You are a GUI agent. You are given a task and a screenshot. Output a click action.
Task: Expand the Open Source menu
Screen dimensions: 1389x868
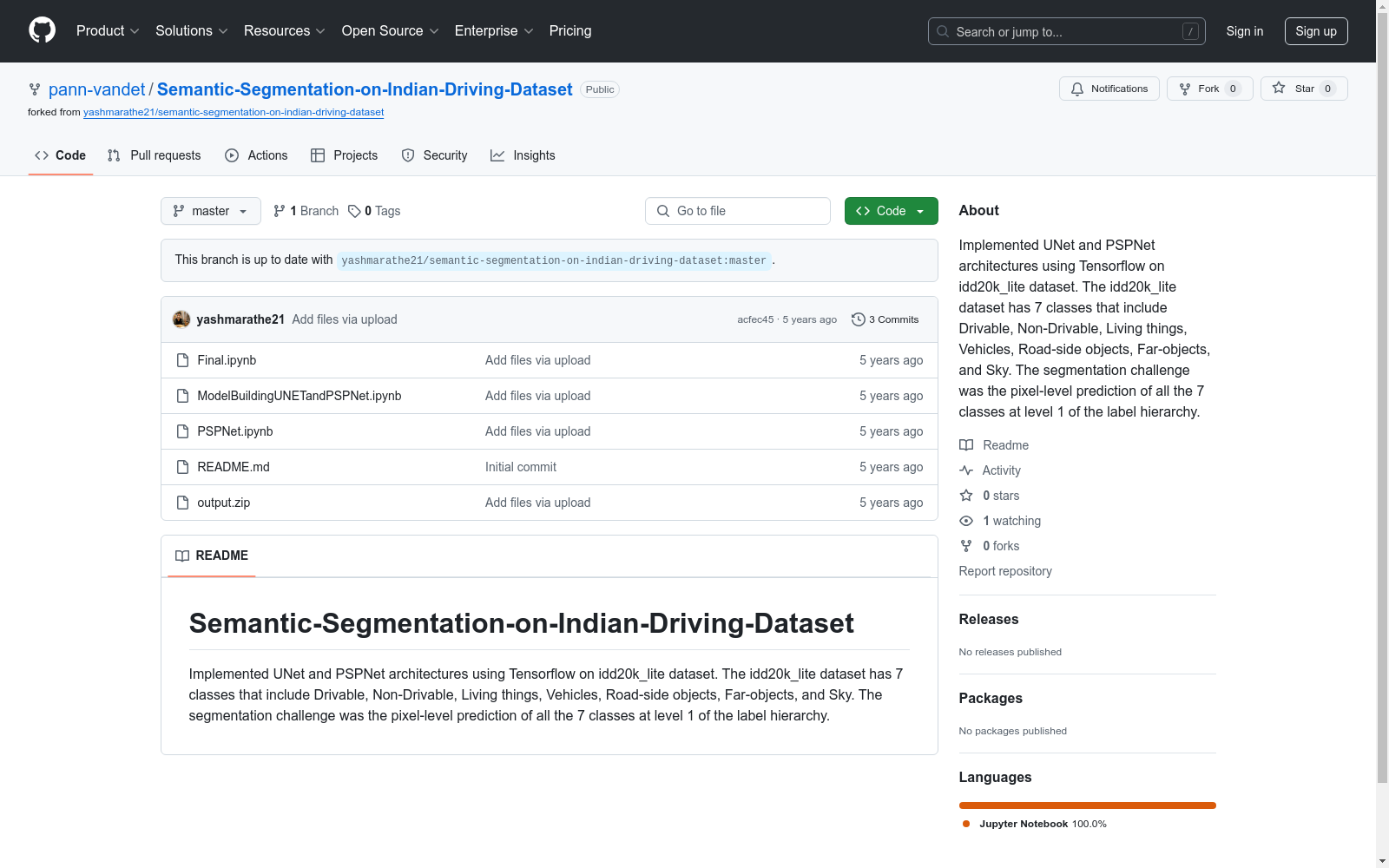pos(391,31)
